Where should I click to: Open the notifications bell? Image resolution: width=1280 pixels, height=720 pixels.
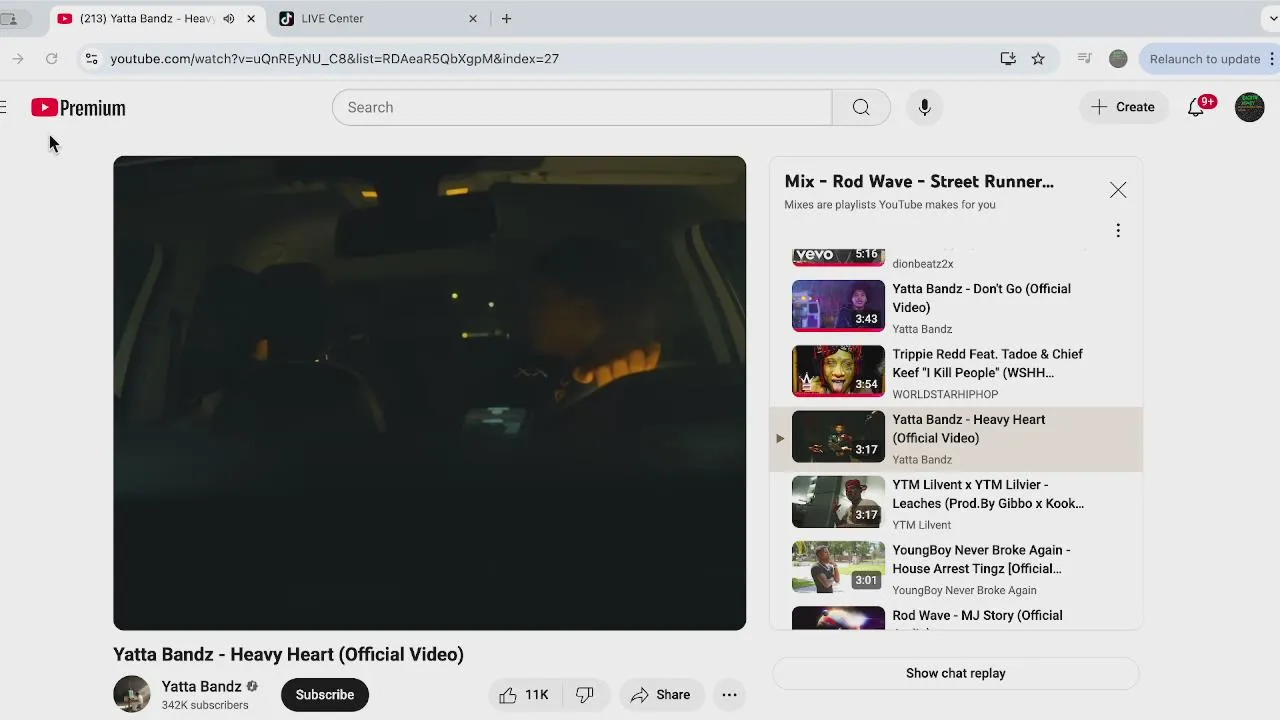[x=1196, y=107]
